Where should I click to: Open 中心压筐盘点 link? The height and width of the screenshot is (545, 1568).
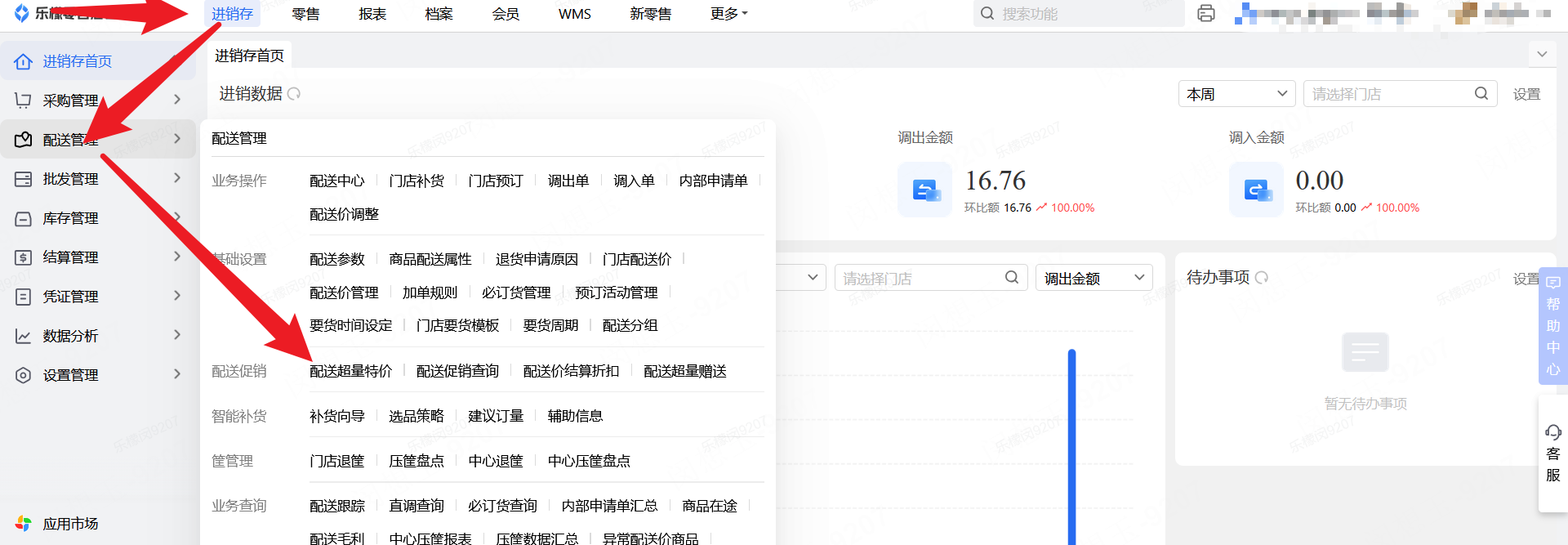pos(589,461)
